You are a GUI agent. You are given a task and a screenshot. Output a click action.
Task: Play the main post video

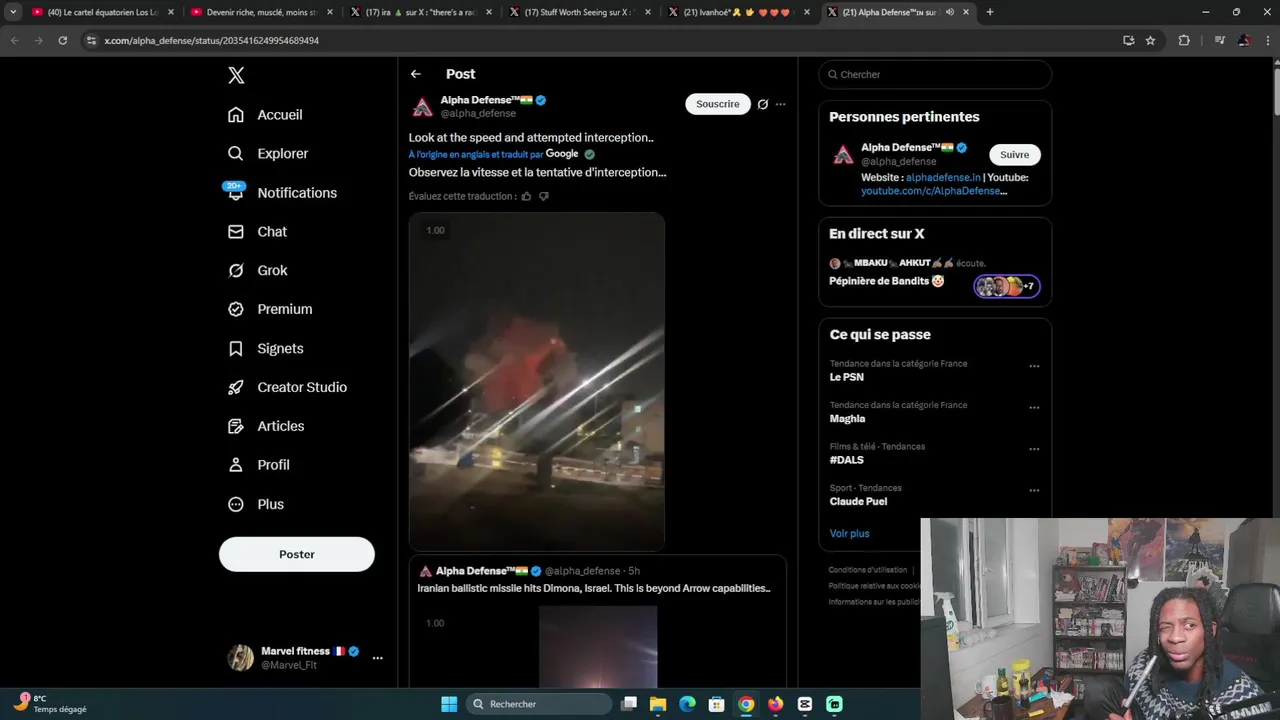537,381
